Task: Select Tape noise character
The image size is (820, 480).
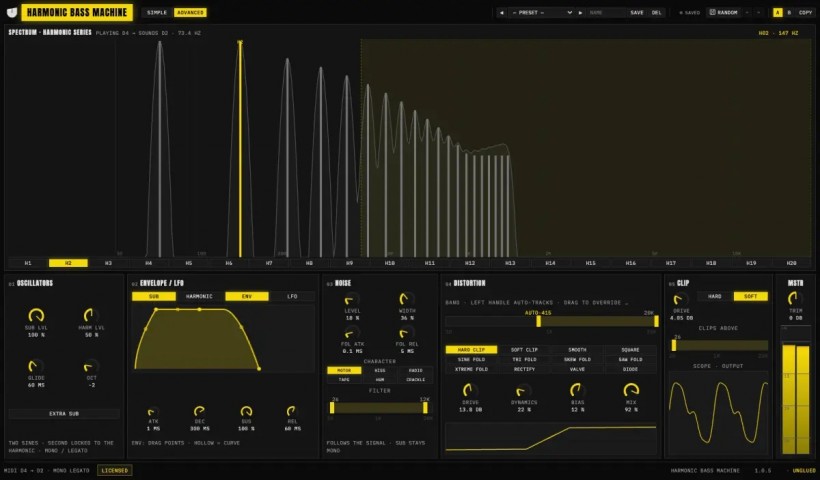Action: (344, 380)
